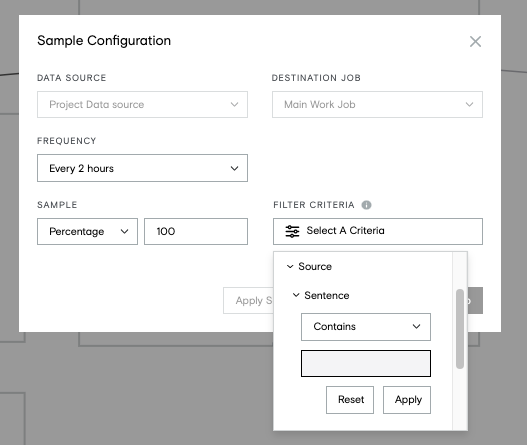Click the Apply filter button

[407, 400]
